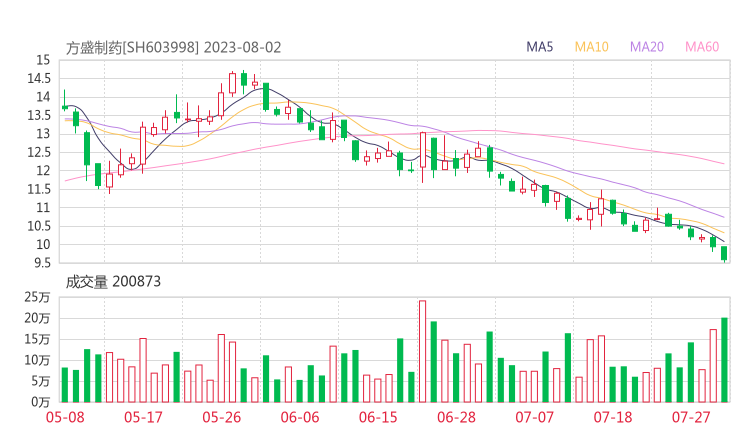Click the 9.5 price axis label
This screenshot has width=740, height=440.
pyautogui.click(x=42, y=263)
